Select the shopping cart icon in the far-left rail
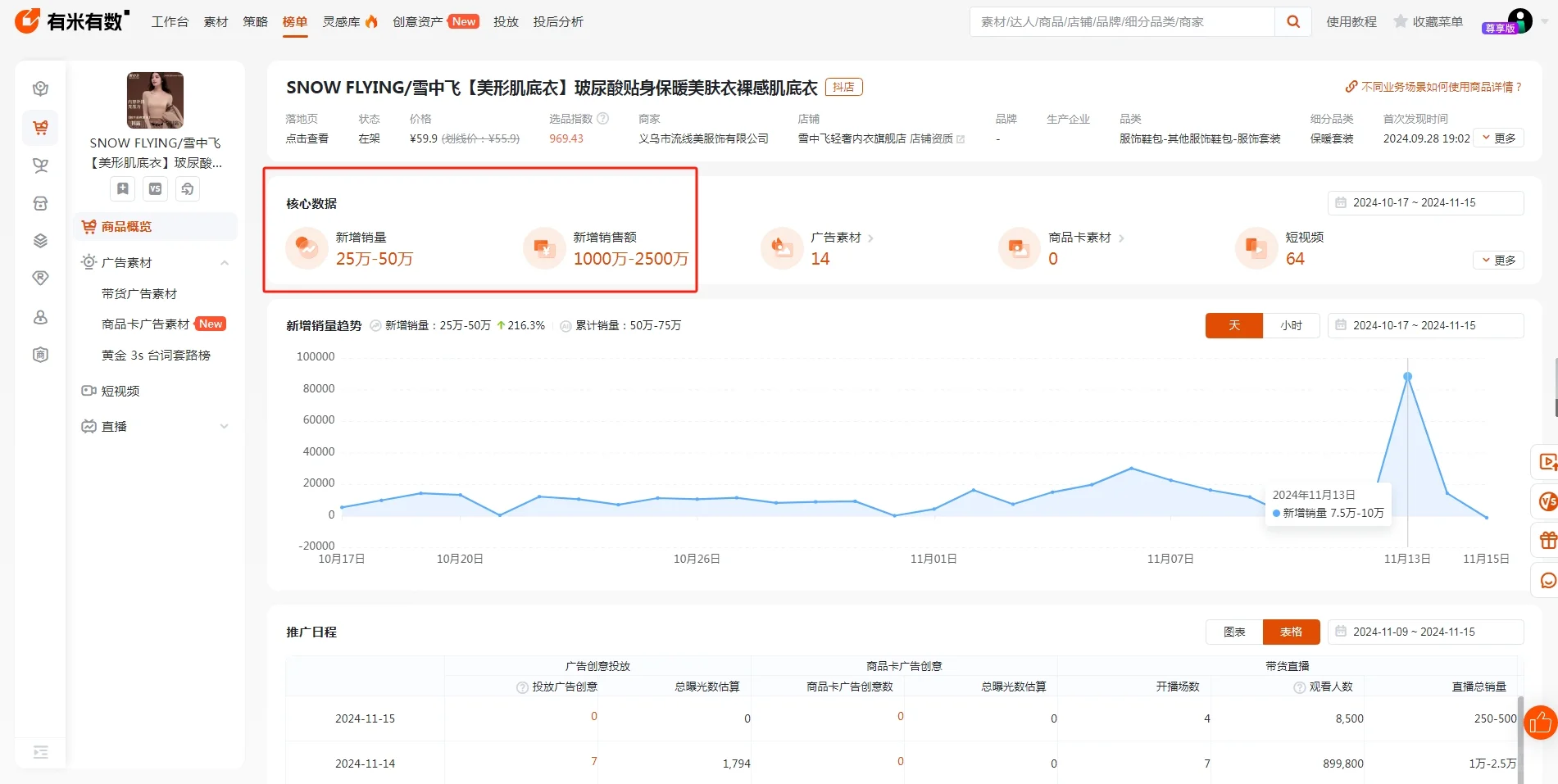This screenshot has width=1558, height=784. point(40,127)
